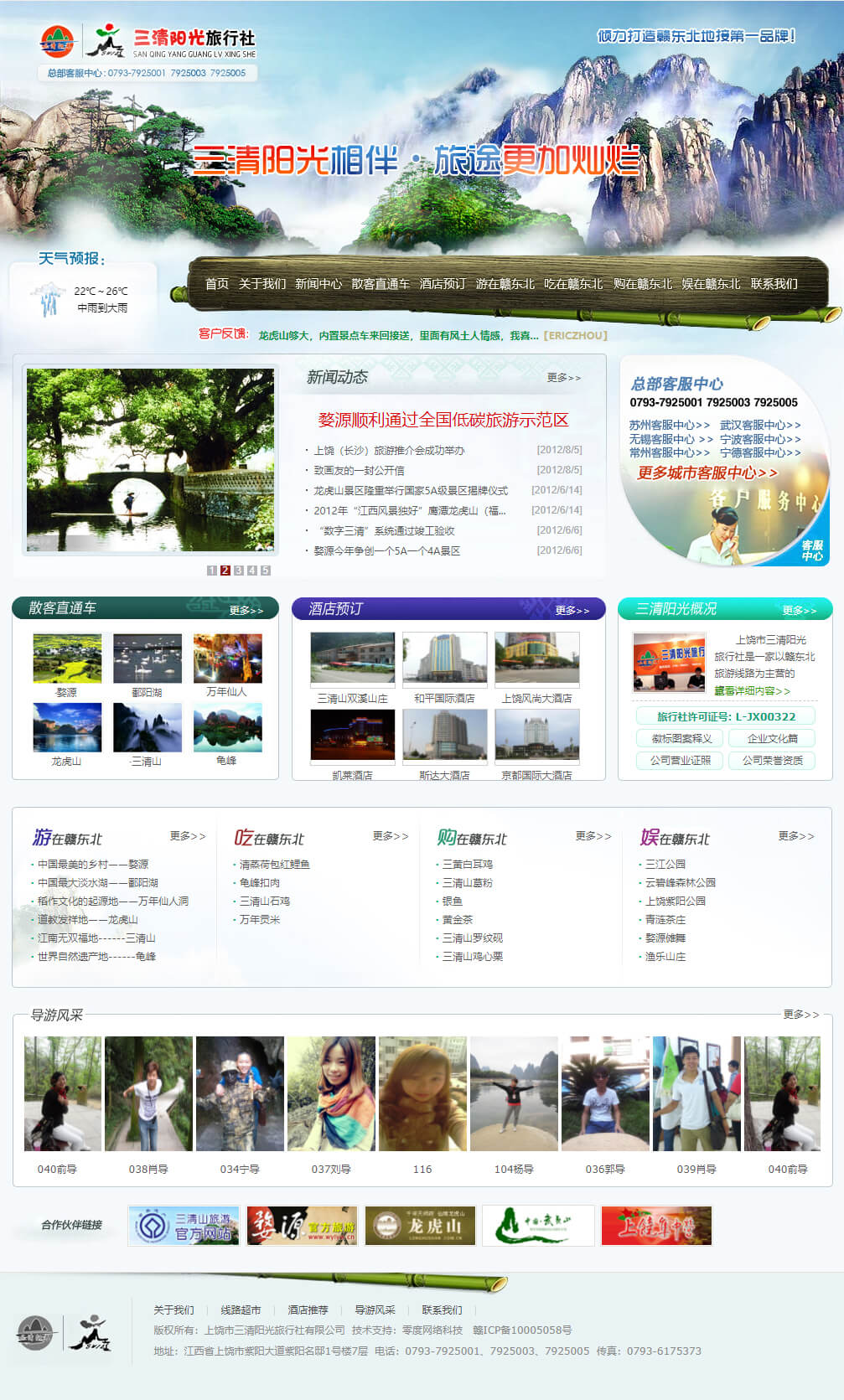
Task: Expand 更多 in 酒店预订 header
Action: click(572, 610)
